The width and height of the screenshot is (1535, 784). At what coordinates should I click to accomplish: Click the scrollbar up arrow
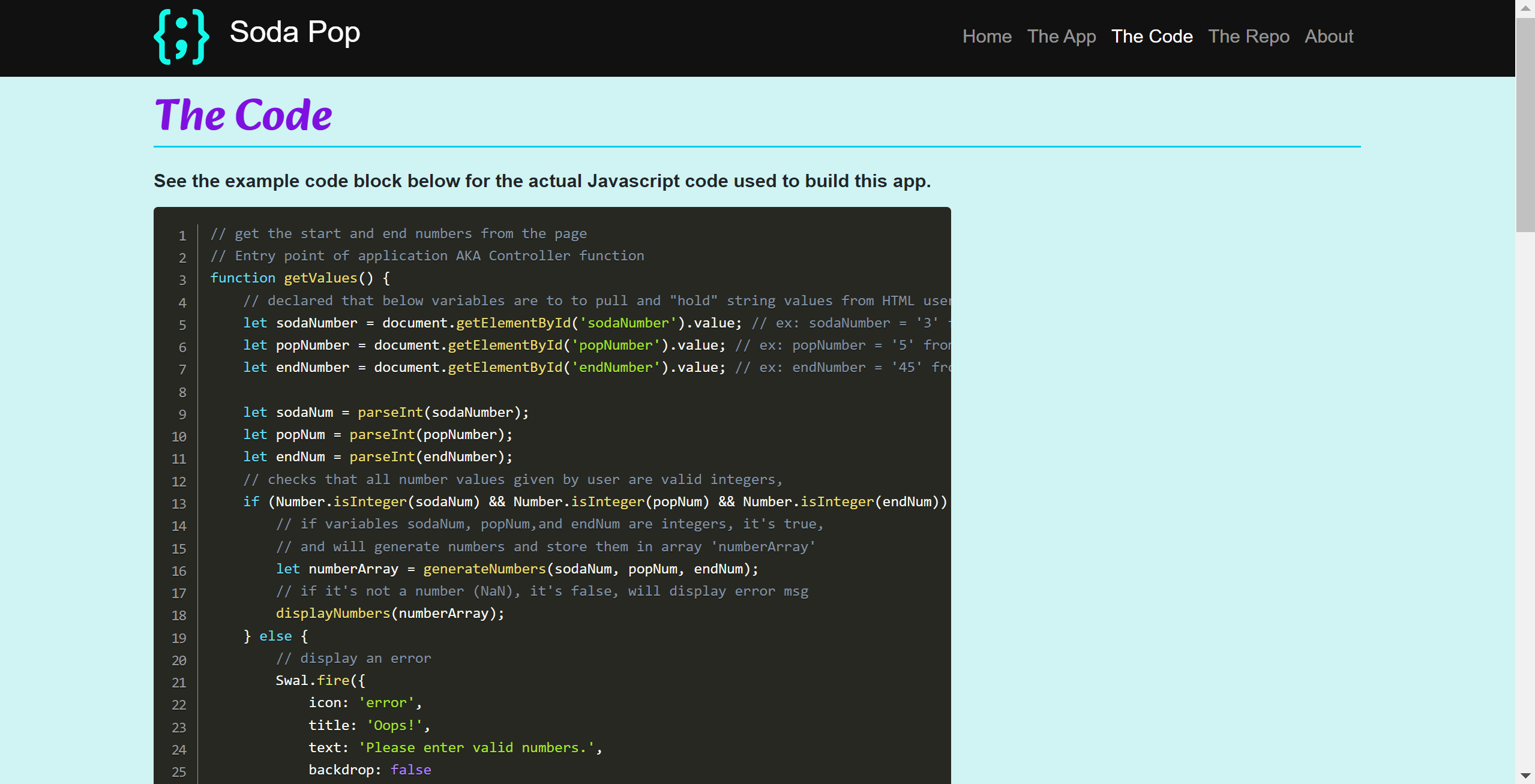[1525, 8]
